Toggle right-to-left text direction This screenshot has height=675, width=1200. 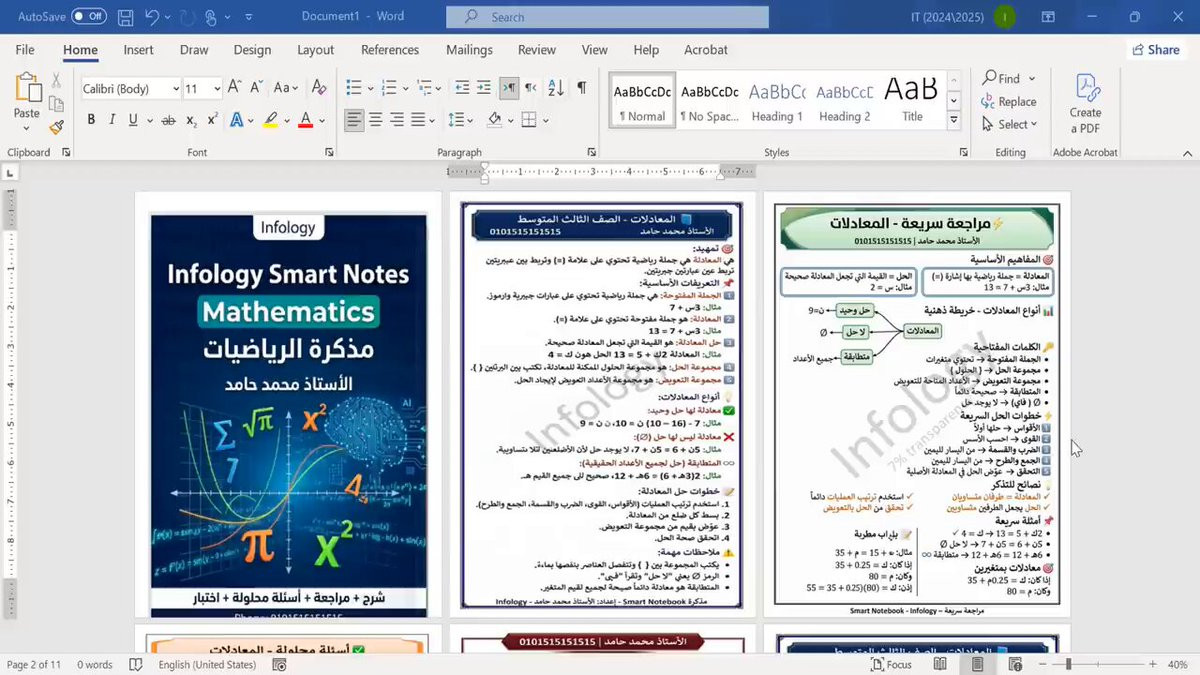click(x=532, y=88)
